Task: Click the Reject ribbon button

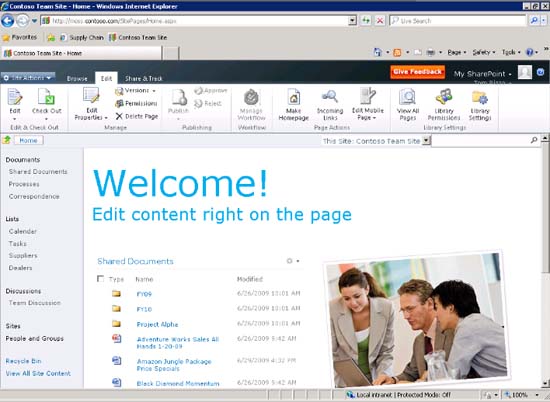Action: coord(208,103)
